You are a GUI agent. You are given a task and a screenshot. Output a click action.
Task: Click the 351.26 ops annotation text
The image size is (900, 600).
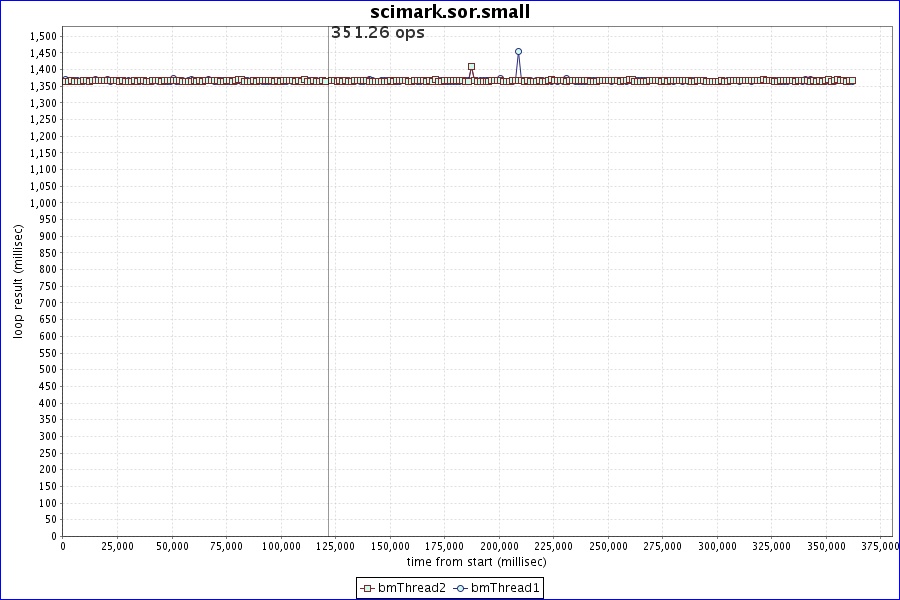[378, 33]
